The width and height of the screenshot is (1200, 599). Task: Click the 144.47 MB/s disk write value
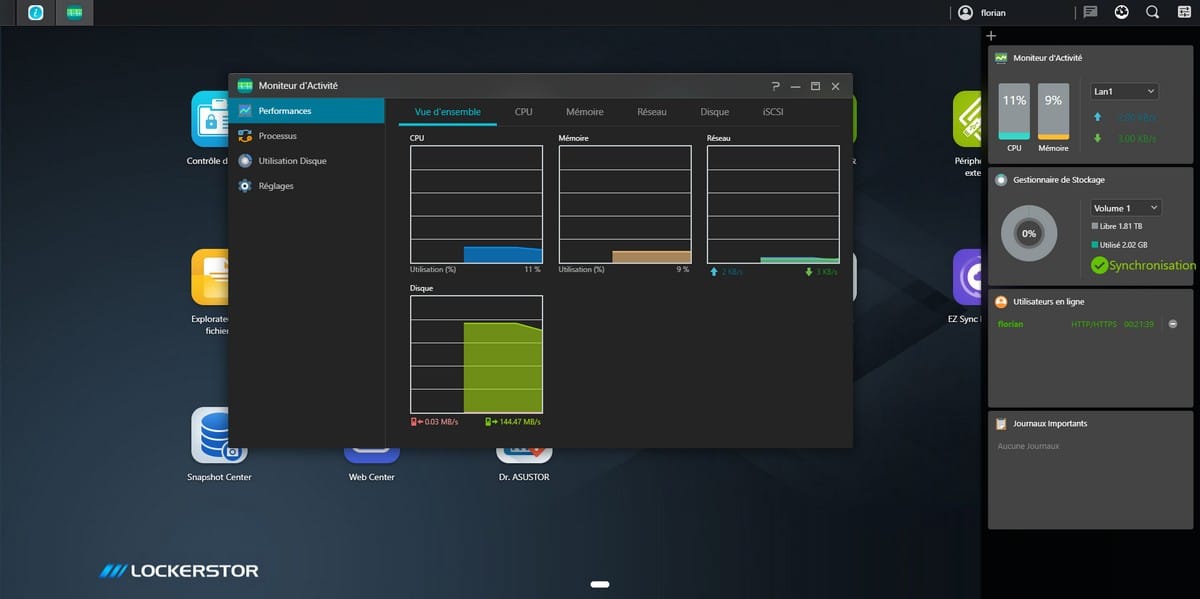[x=519, y=422]
